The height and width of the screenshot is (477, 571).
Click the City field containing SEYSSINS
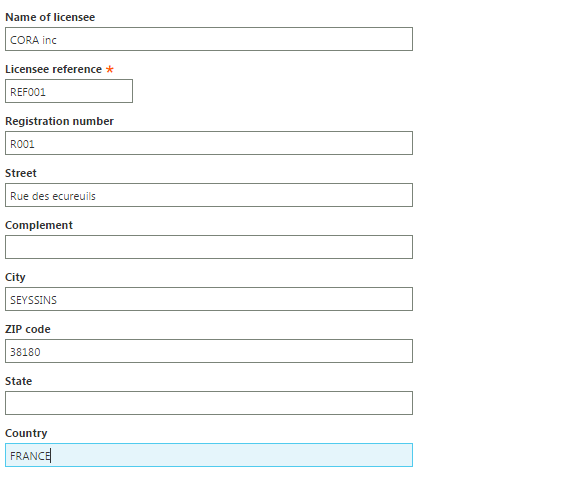pyautogui.click(x=209, y=299)
